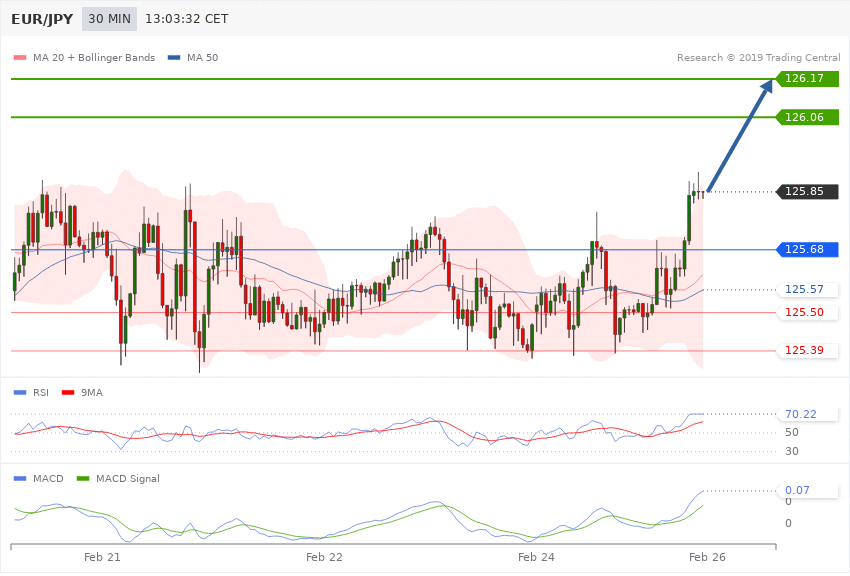Screen dimensions: 850x576
Task: Click the EUR/JPY pair title
Action: 42,19
